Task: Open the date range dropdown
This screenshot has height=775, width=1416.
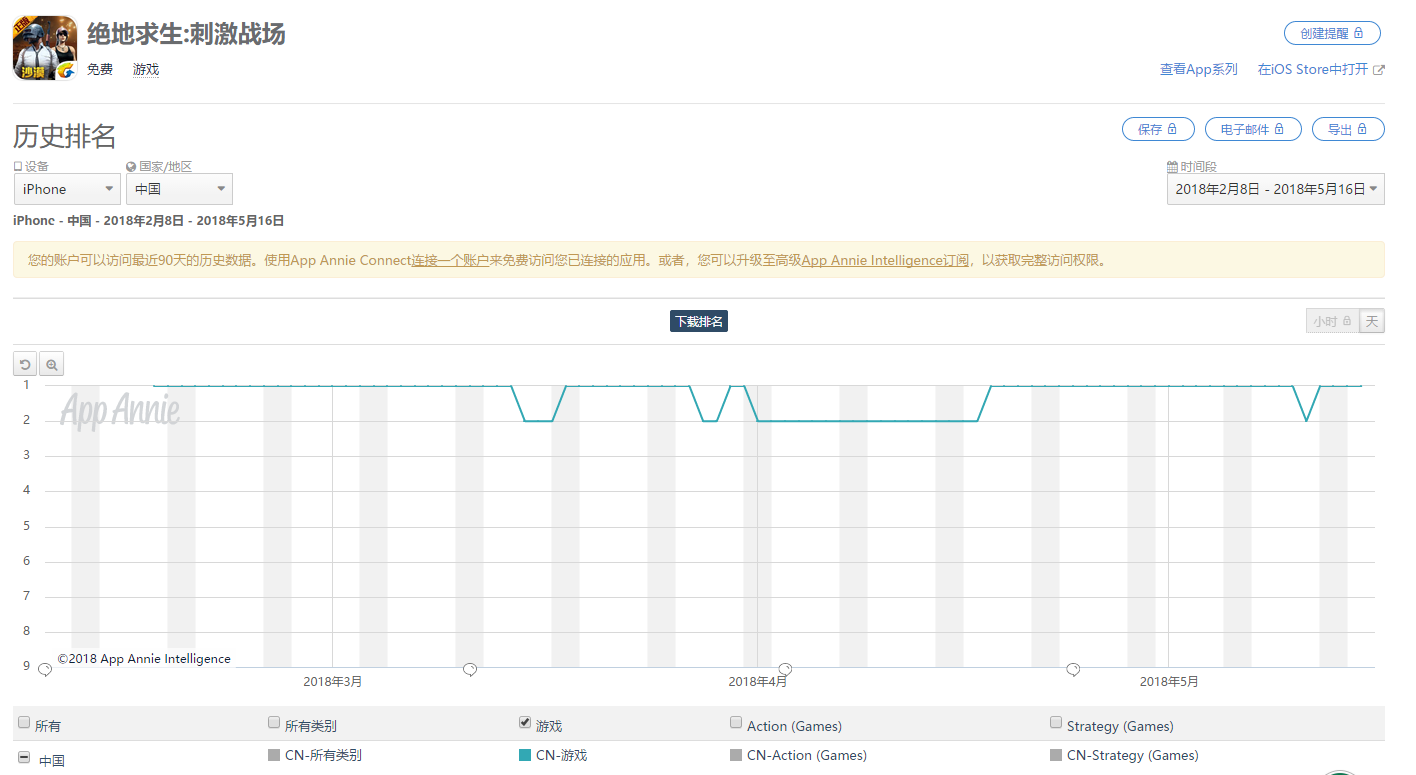Action: (x=1276, y=189)
